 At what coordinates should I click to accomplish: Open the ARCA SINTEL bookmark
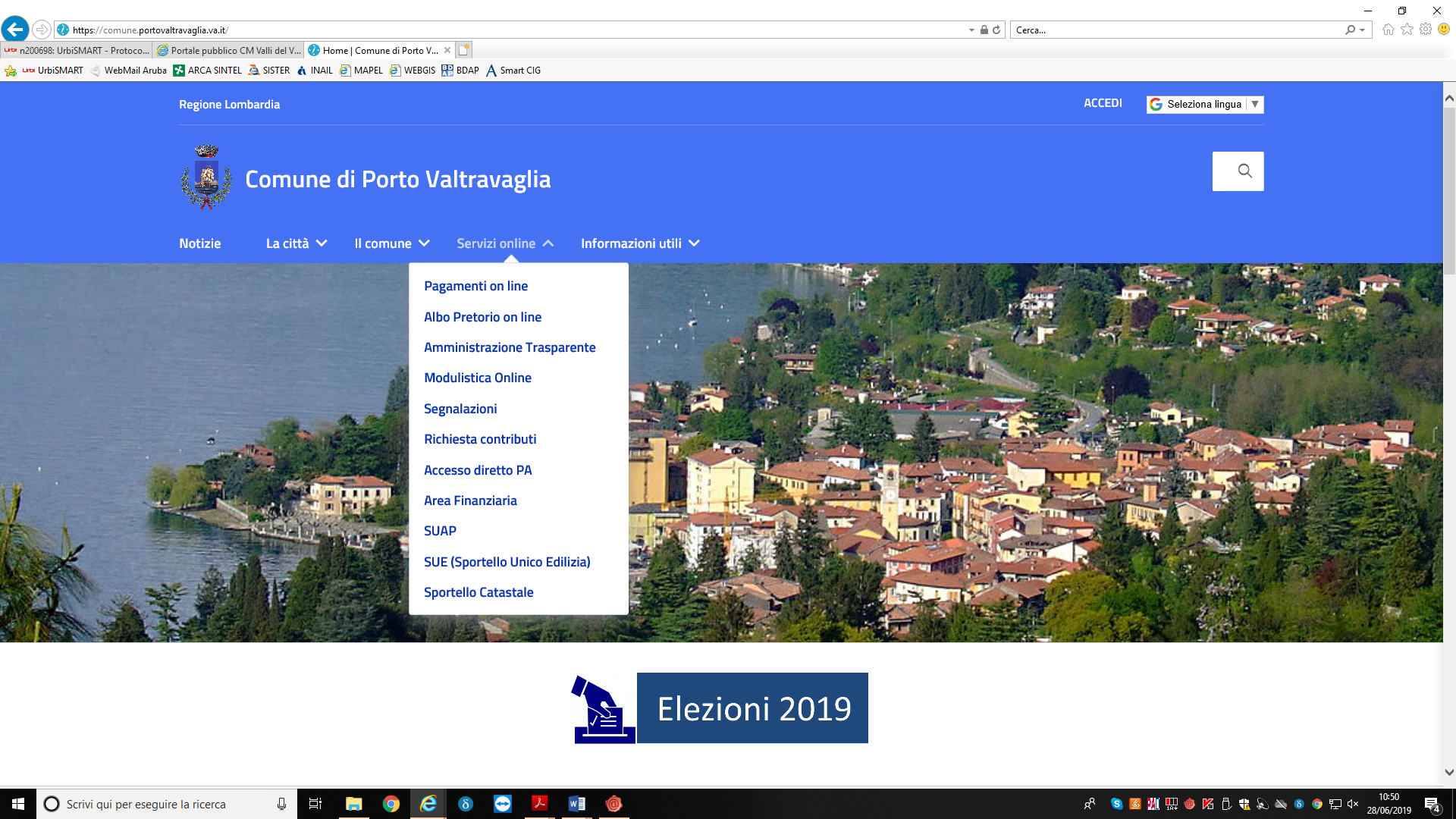pyautogui.click(x=207, y=71)
